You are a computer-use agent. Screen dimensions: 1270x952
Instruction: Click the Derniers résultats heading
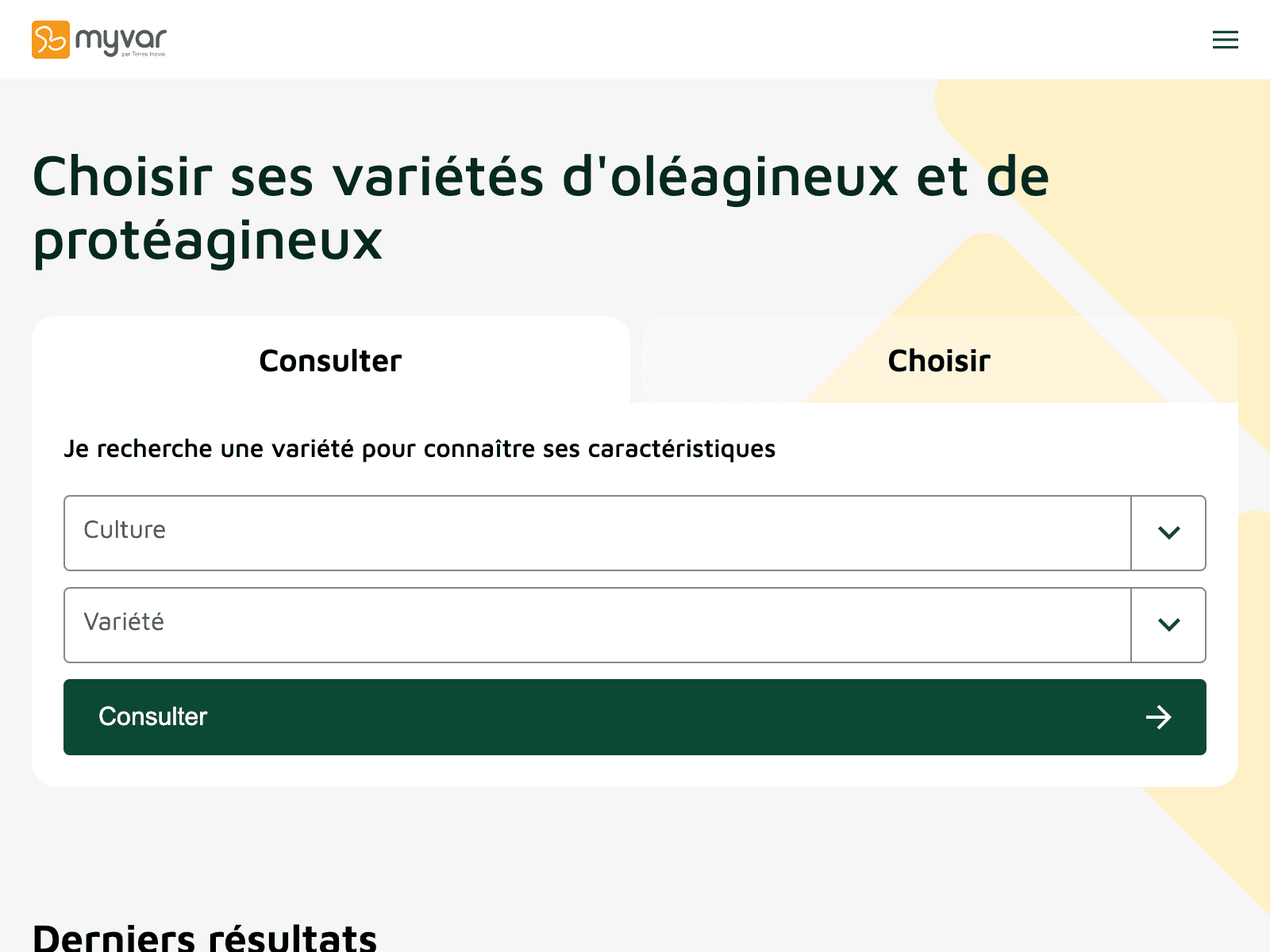pyautogui.click(x=205, y=938)
